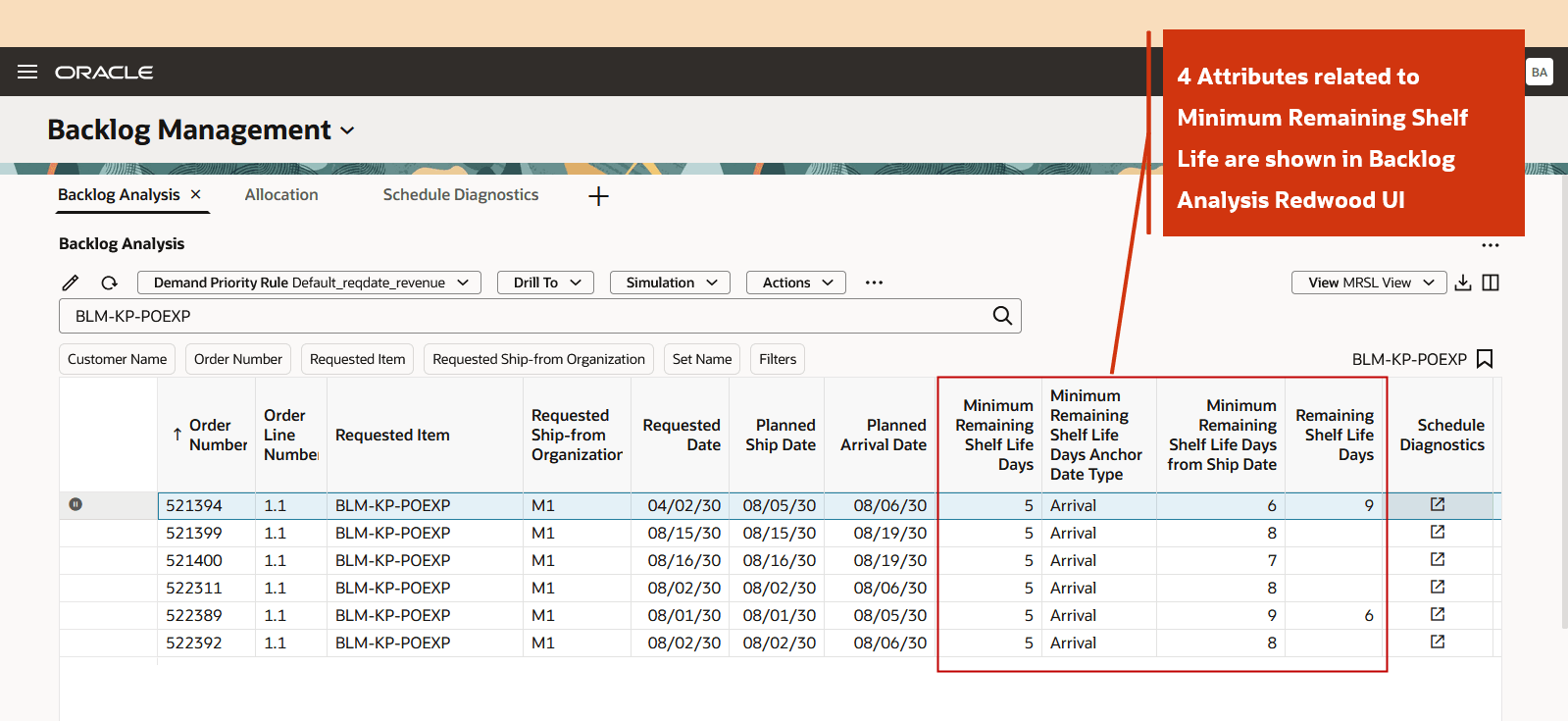Click BLM-KP-POEXP item in row 522389
The image size is (1568, 721).
425,615
